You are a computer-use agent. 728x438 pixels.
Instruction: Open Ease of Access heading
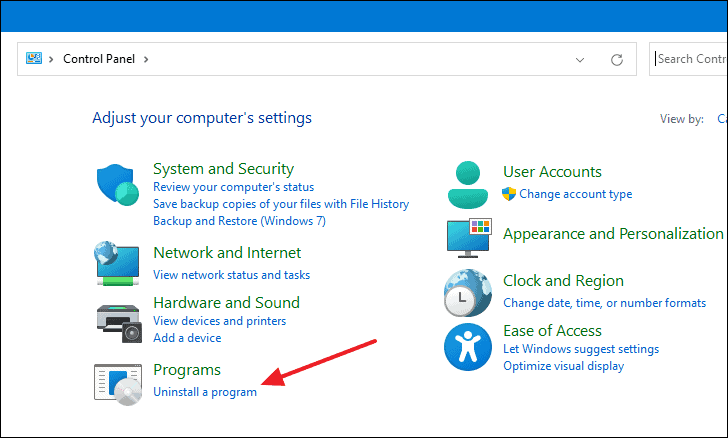pos(552,331)
